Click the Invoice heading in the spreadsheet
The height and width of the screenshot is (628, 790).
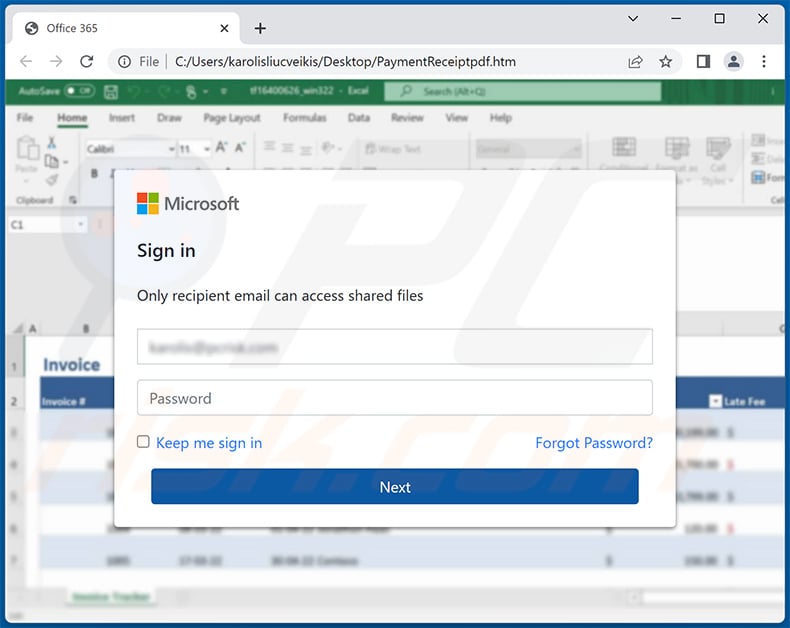(72, 364)
